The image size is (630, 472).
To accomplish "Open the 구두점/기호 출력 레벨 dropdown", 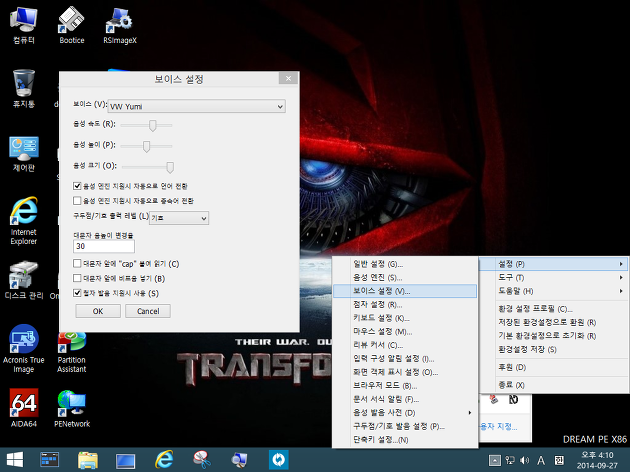I will pos(179,218).
